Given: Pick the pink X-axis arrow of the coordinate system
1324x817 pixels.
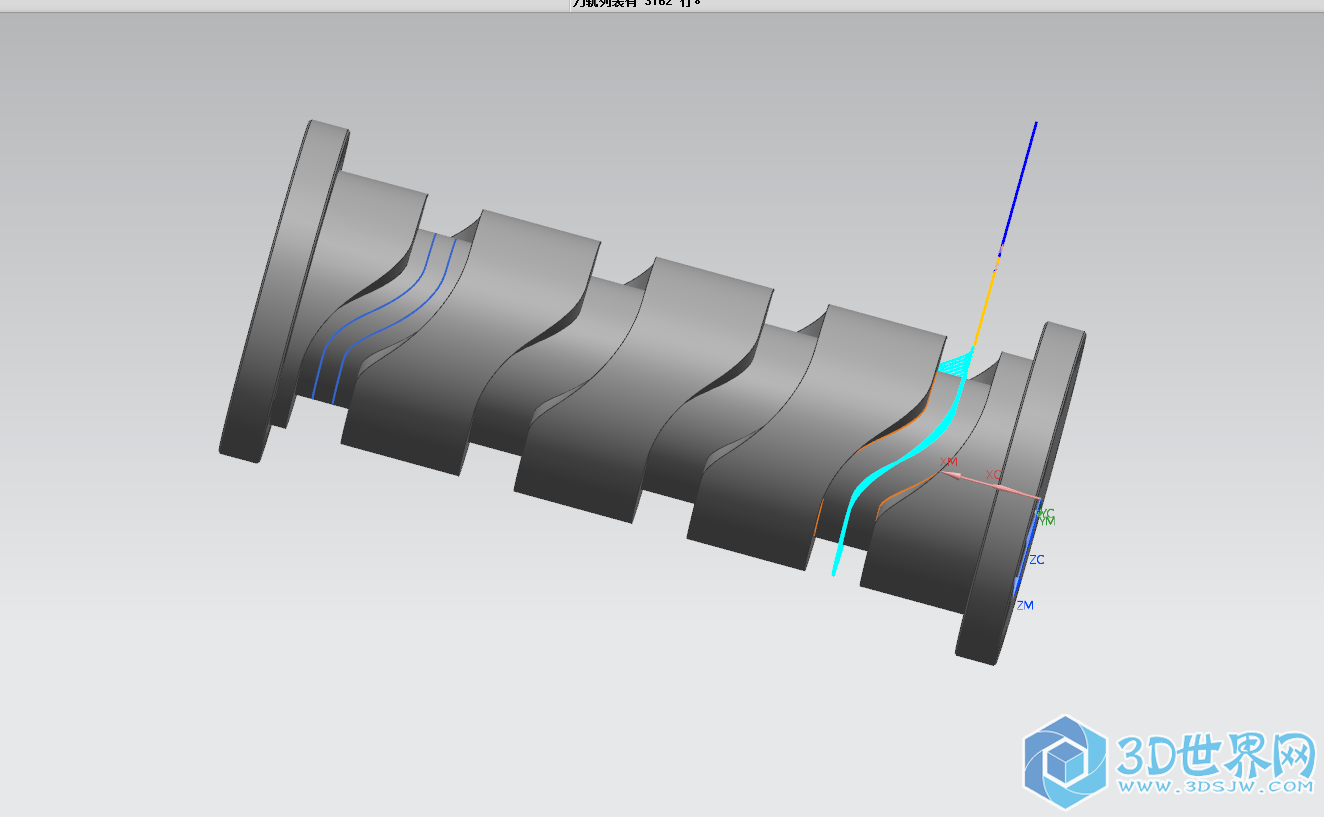Looking at the screenshot, I should tap(990, 485).
